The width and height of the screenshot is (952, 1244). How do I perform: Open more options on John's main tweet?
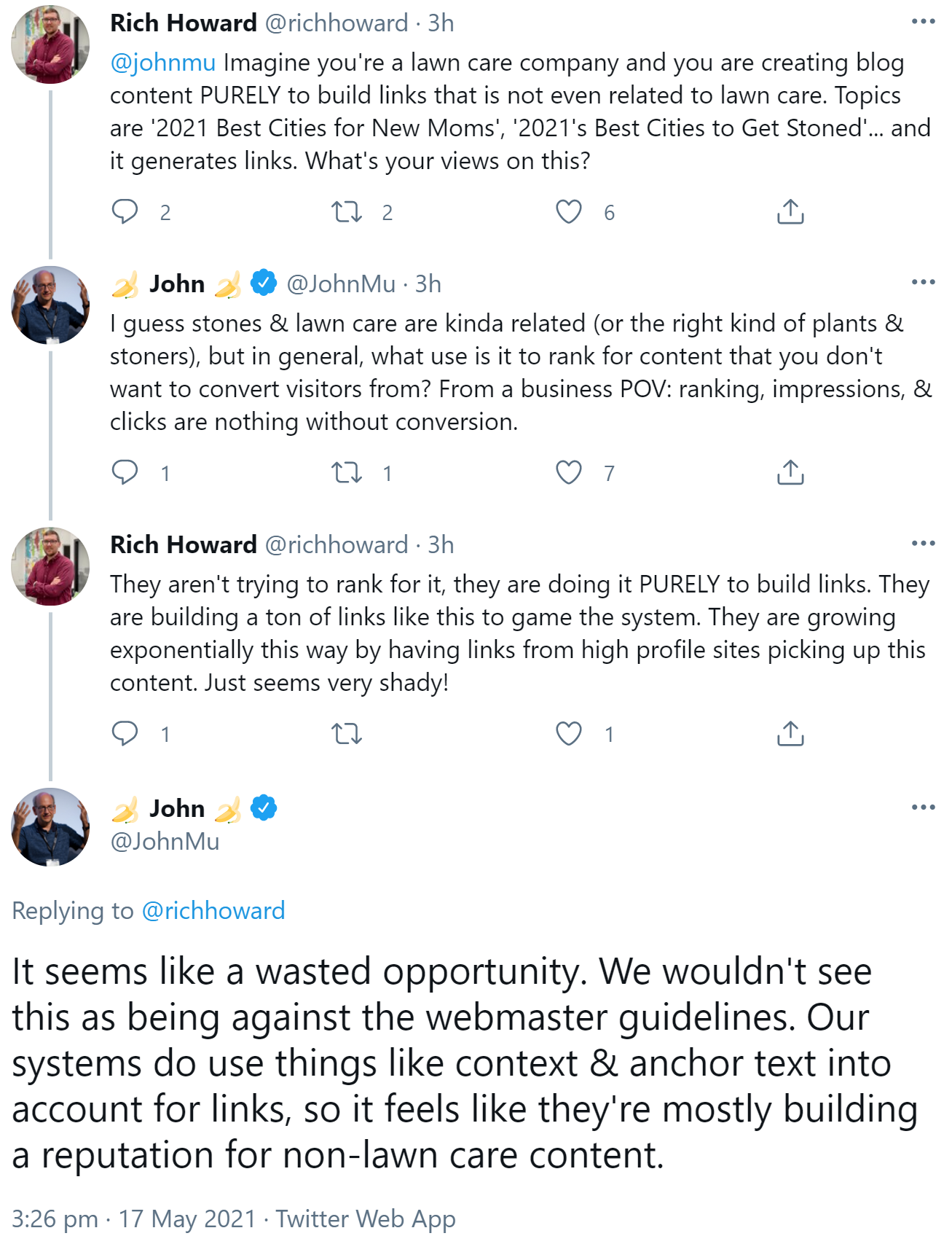click(923, 807)
